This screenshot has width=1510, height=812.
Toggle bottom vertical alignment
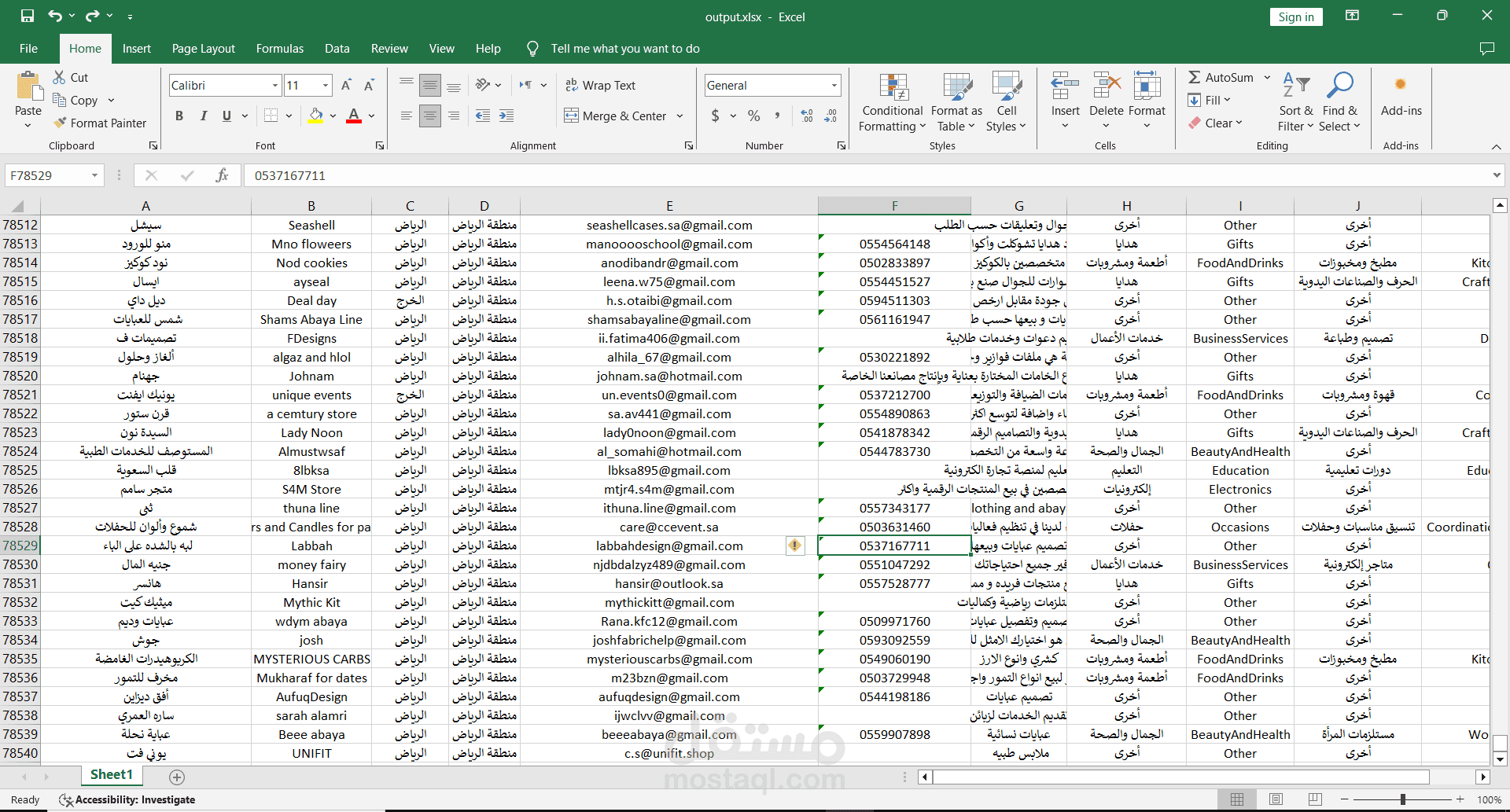(x=454, y=85)
